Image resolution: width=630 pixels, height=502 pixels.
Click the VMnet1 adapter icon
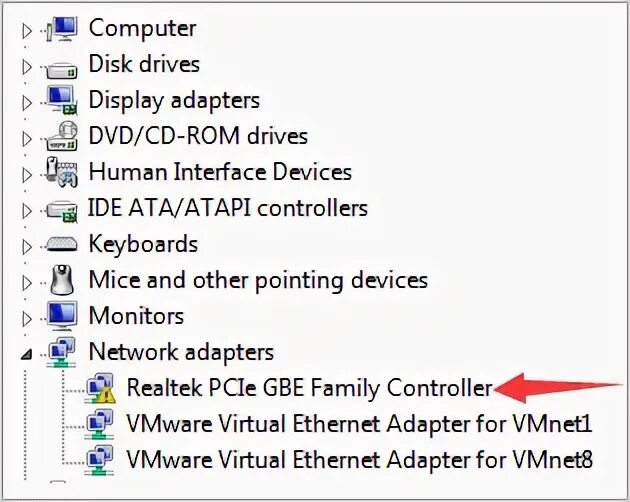click(100, 424)
